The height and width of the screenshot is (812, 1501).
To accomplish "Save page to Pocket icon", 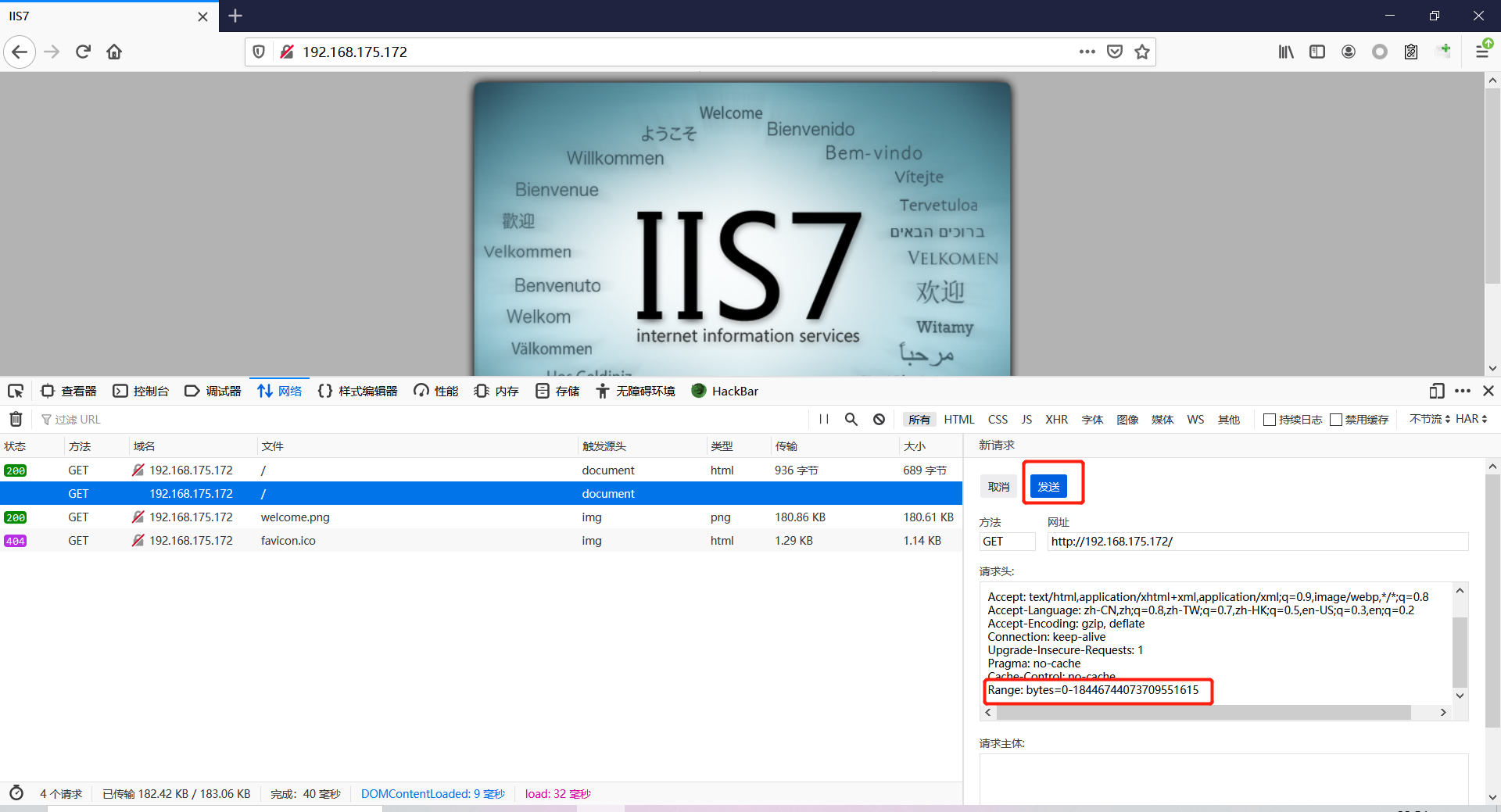I will click(1115, 52).
